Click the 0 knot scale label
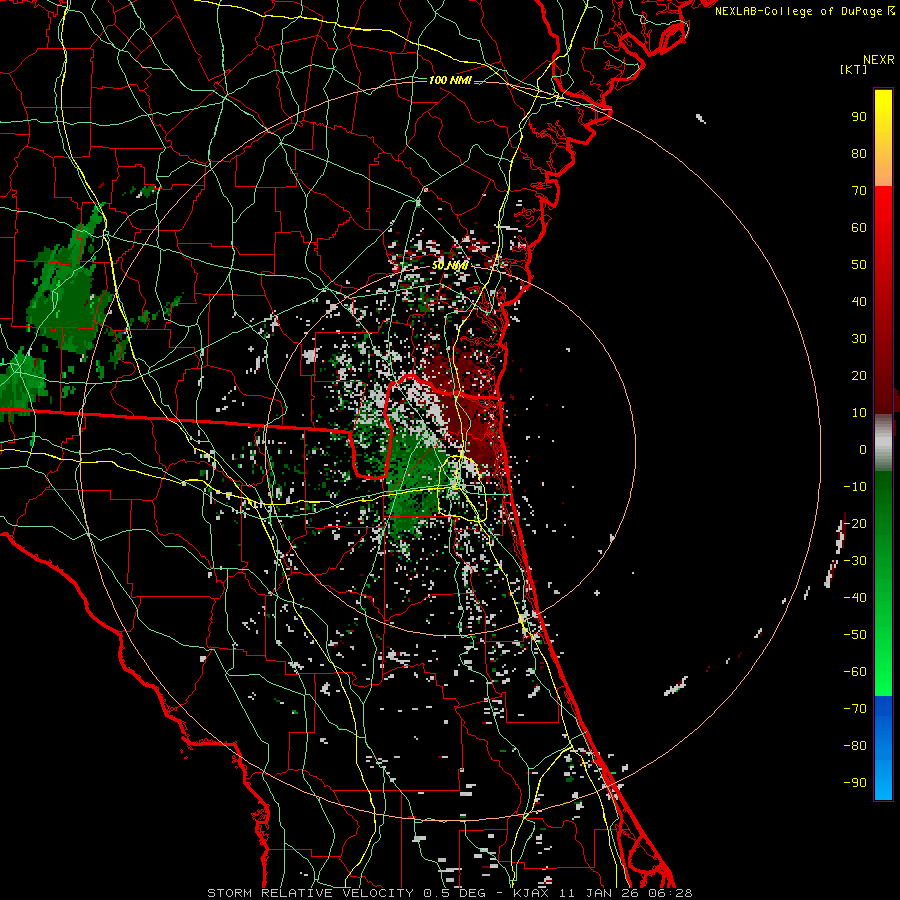The image size is (900, 900). 863,450
